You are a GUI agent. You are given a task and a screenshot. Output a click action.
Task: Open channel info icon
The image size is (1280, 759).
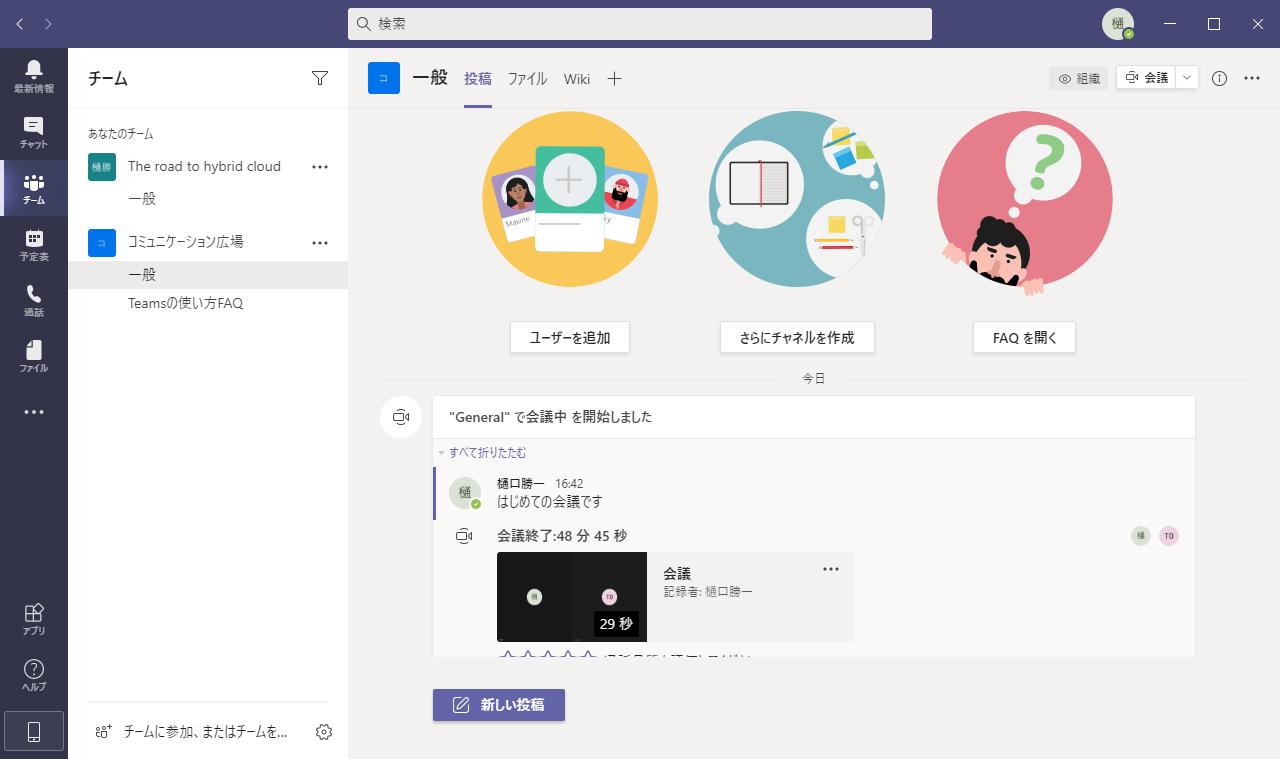coord(1219,78)
